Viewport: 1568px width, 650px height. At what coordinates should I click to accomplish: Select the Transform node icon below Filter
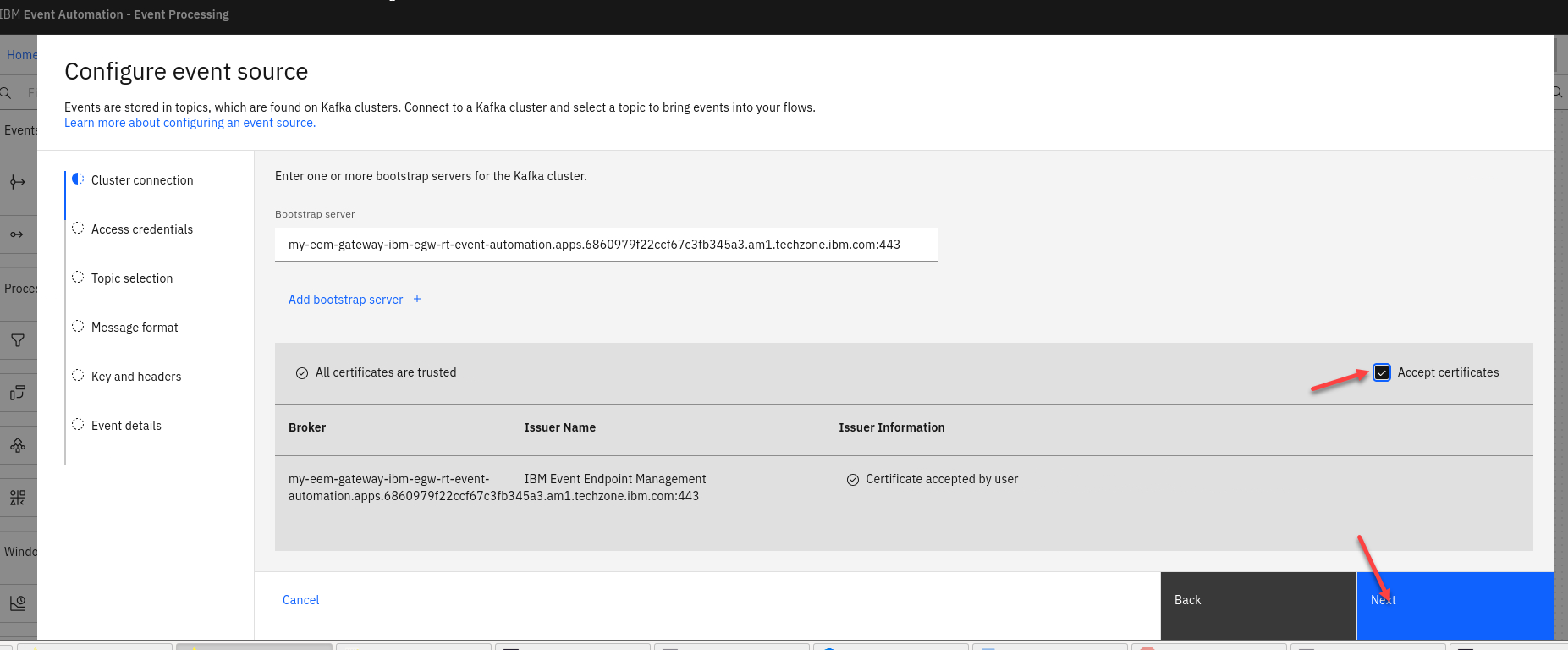pos(18,393)
